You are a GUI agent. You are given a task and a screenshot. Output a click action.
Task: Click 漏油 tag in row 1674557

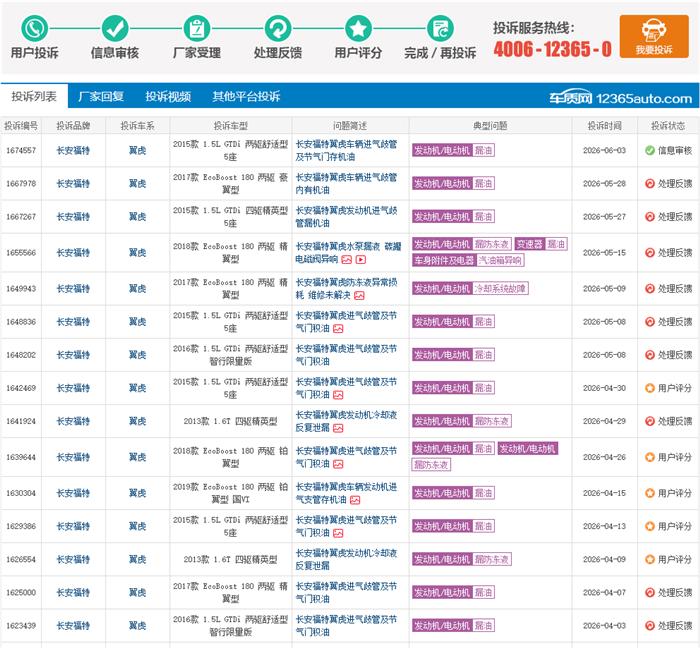pos(483,150)
